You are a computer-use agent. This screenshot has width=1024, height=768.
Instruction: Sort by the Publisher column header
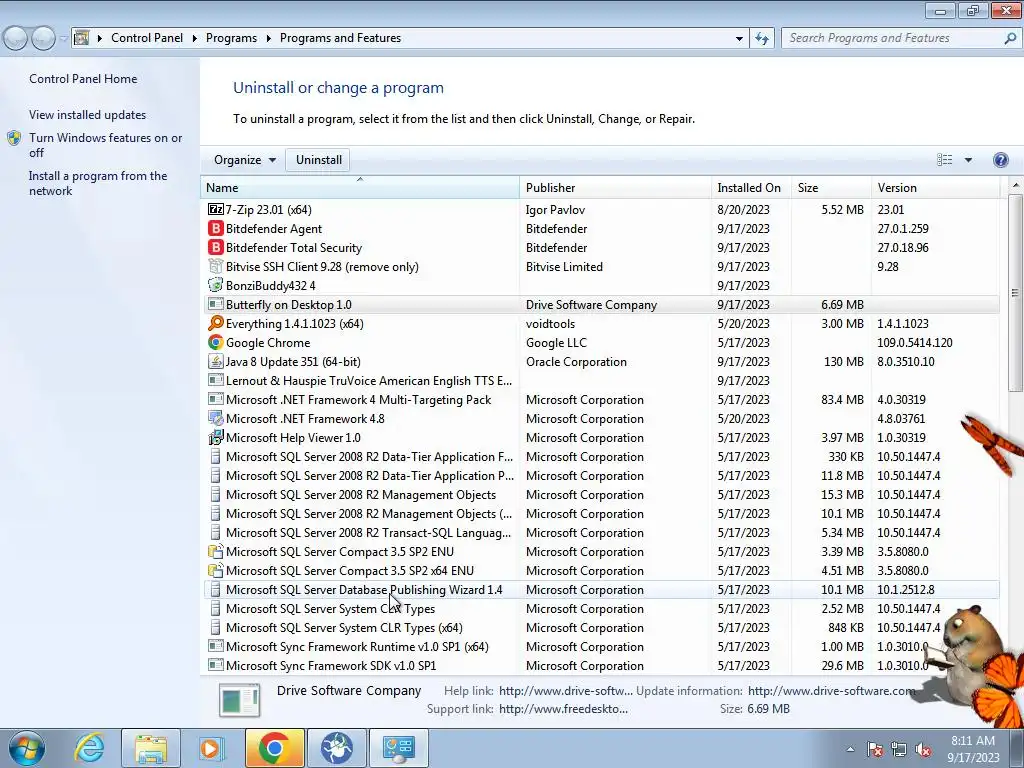(615, 187)
